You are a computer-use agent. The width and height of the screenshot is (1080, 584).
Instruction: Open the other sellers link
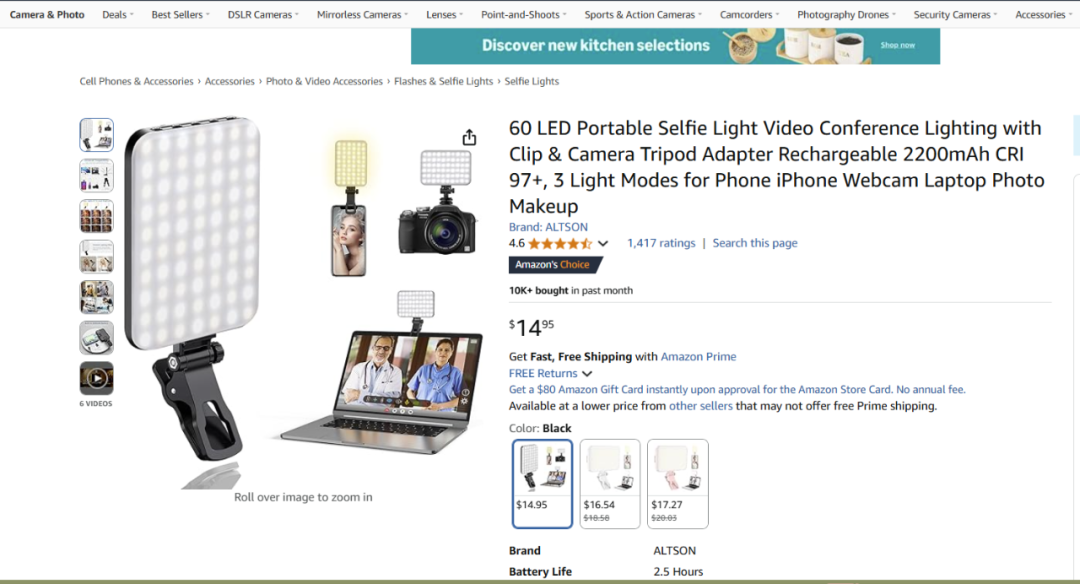point(700,406)
